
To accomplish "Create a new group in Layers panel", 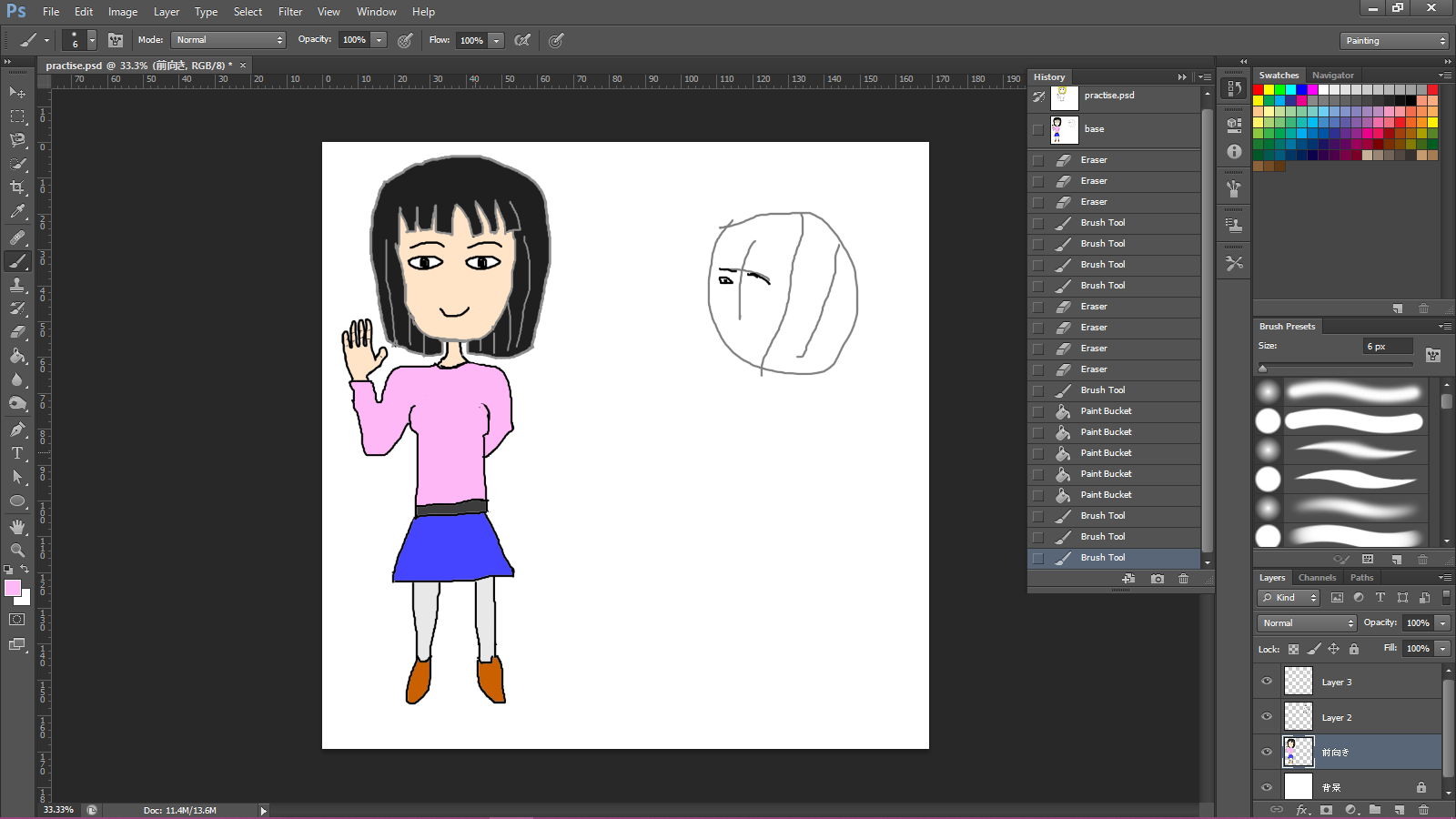I will tap(1375, 809).
